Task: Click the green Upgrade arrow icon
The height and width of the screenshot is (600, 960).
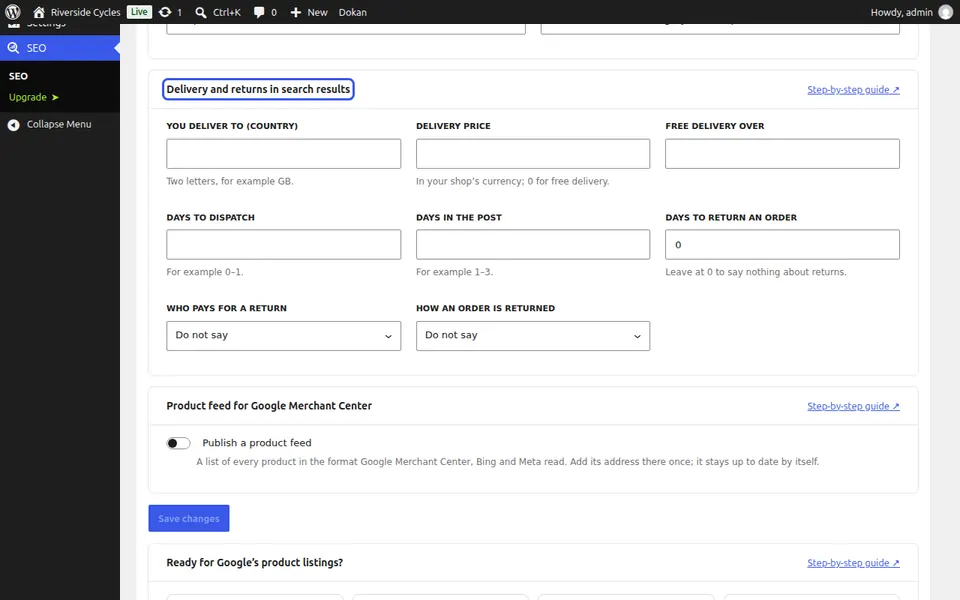Action: [55, 97]
